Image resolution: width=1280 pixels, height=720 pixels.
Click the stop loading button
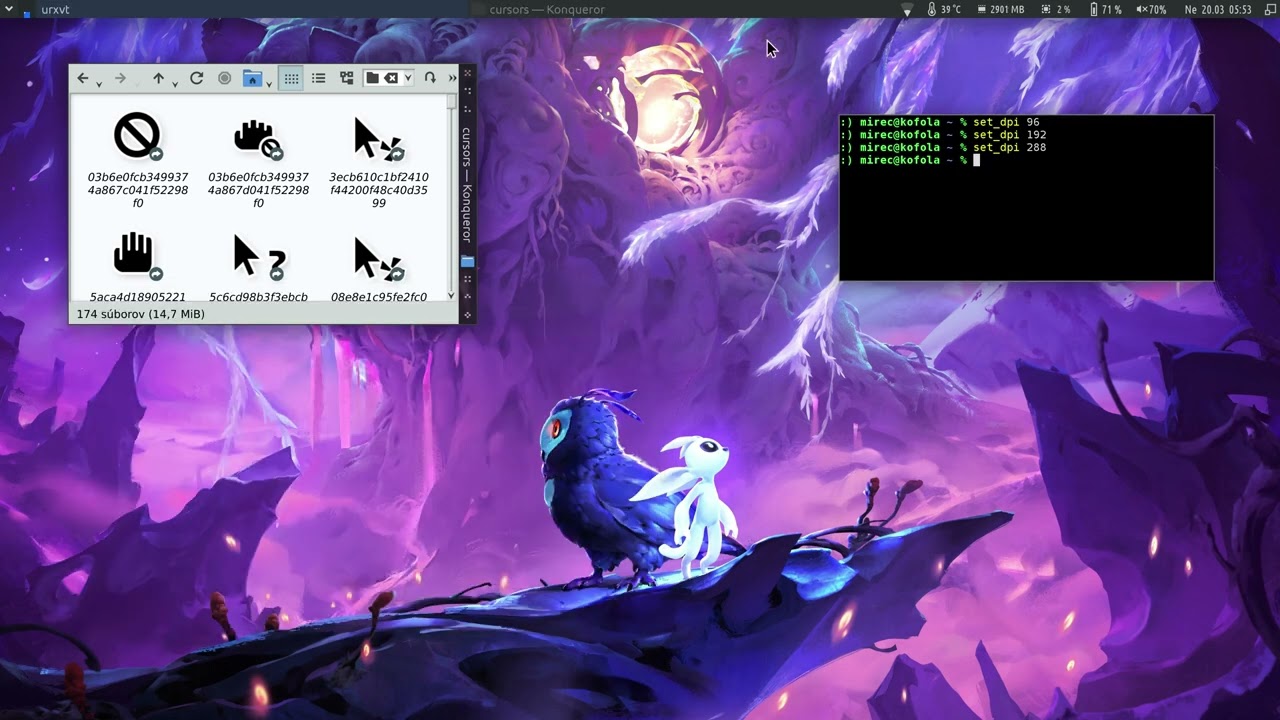224,78
